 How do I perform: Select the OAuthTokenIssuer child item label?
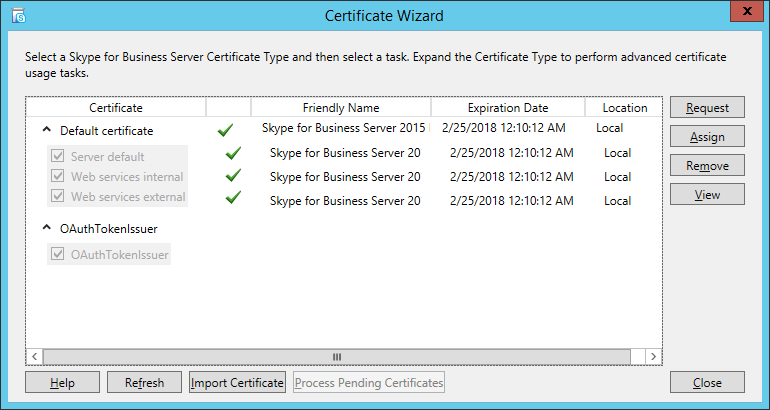pyautogui.click(x=120, y=254)
